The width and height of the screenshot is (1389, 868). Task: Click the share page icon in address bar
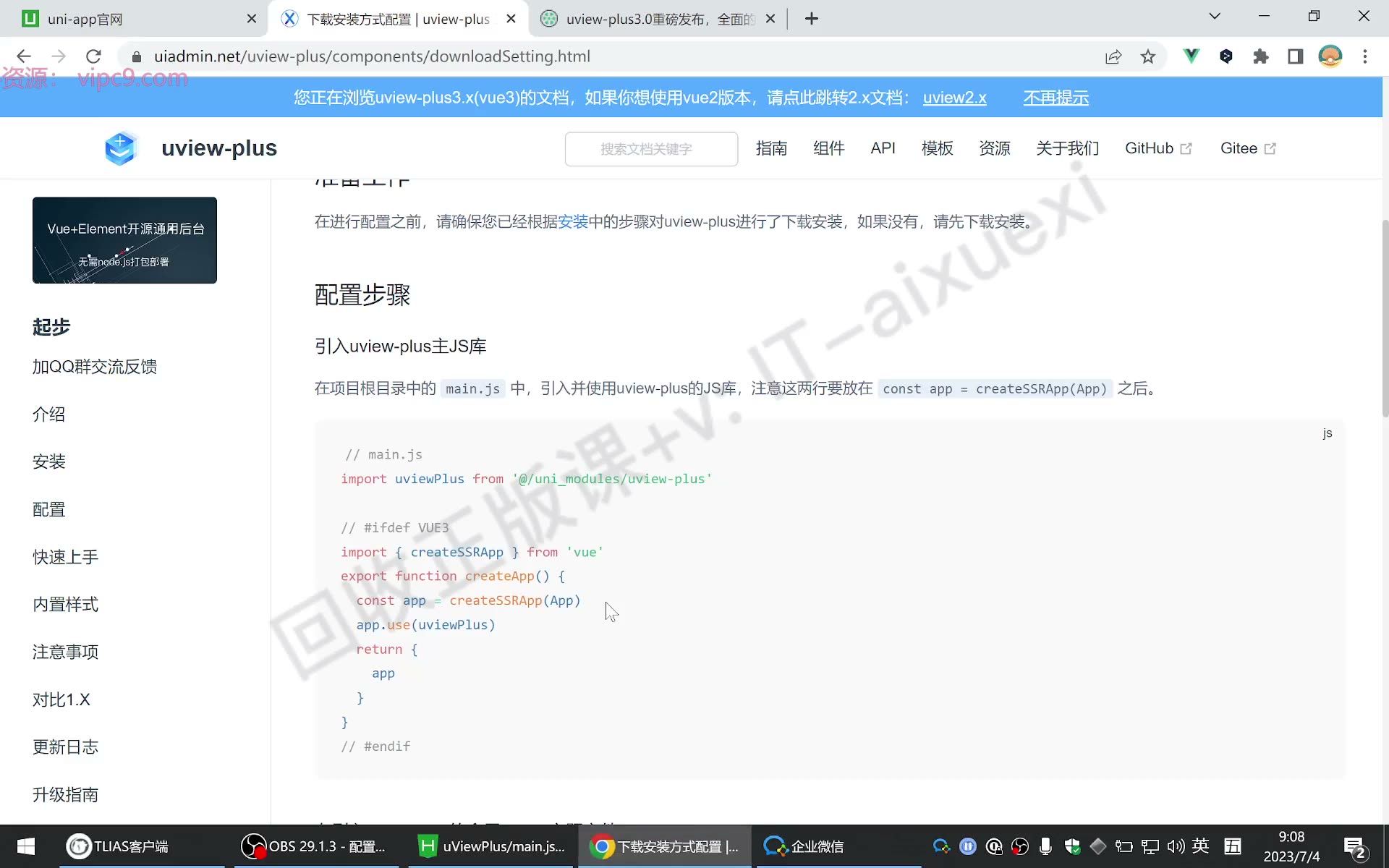pyautogui.click(x=1113, y=56)
